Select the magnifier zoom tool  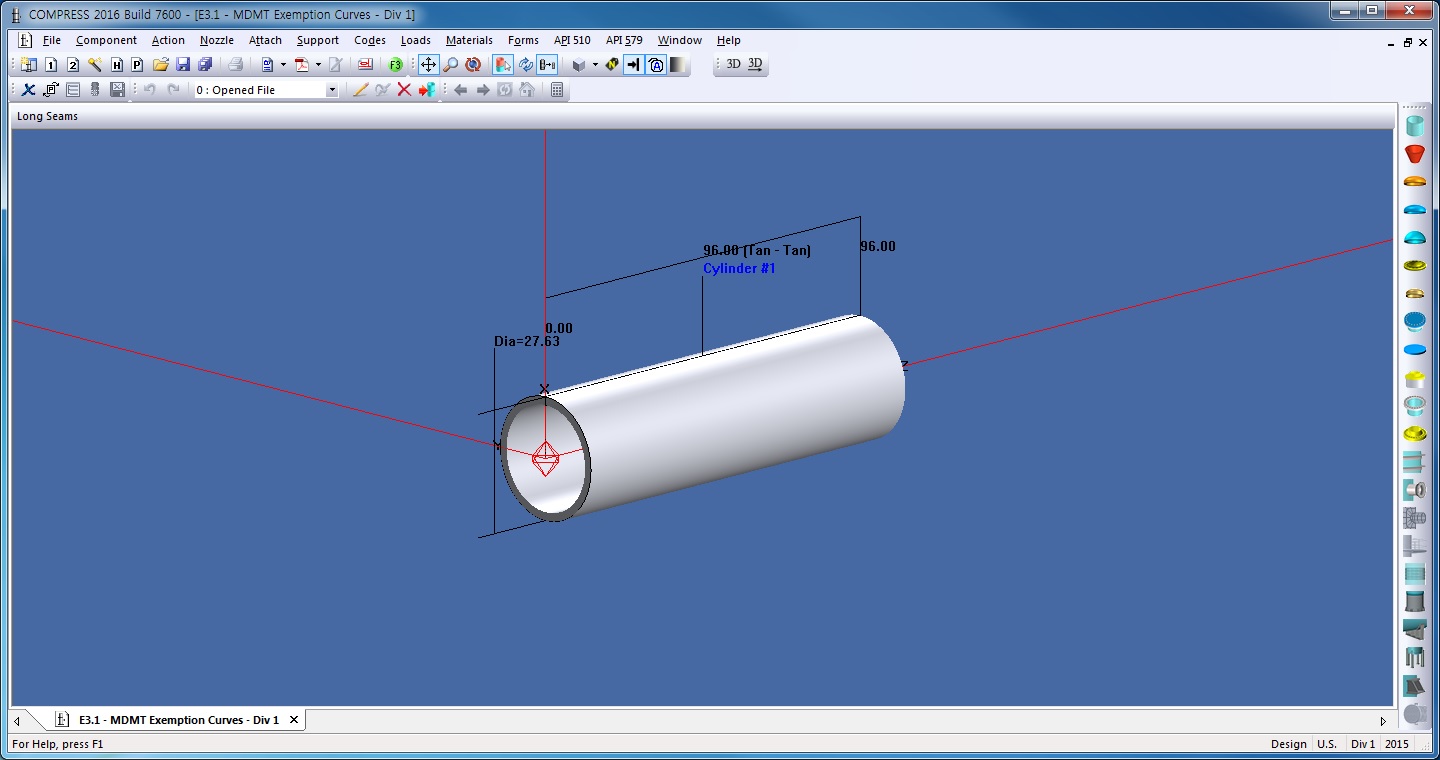pos(451,65)
